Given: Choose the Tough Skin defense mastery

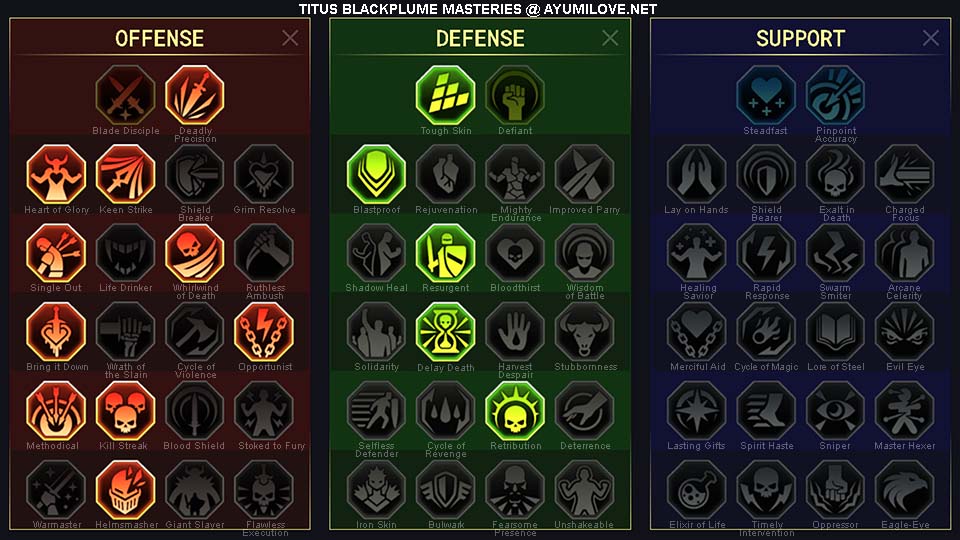Looking at the screenshot, I should [445, 96].
